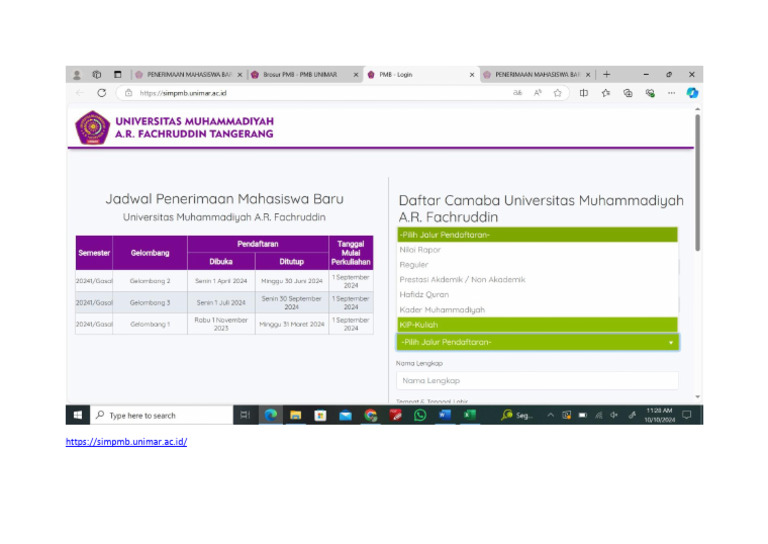Open the Favorites list icon
This screenshot has width=768, height=544.
coord(606,93)
